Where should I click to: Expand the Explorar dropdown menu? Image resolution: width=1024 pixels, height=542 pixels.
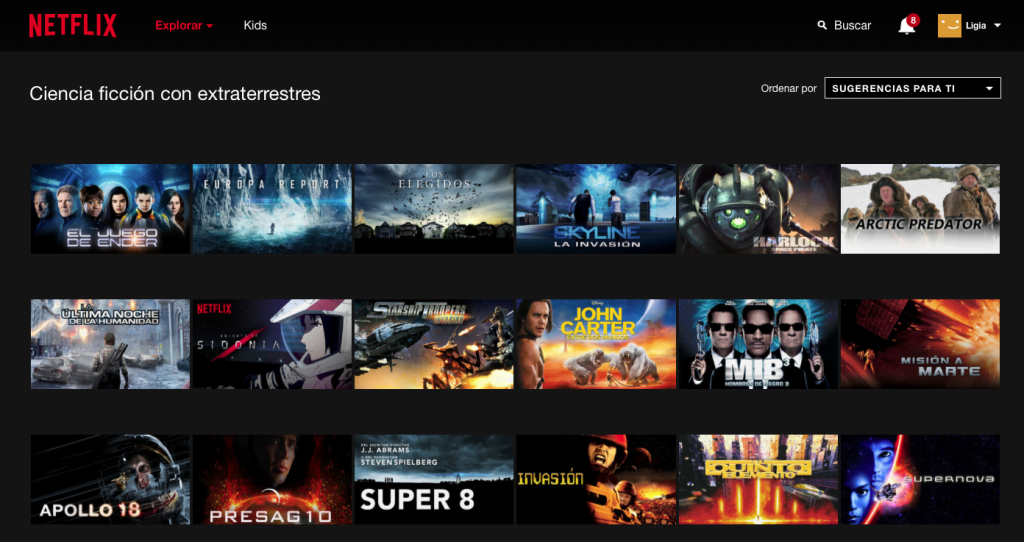(184, 25)
